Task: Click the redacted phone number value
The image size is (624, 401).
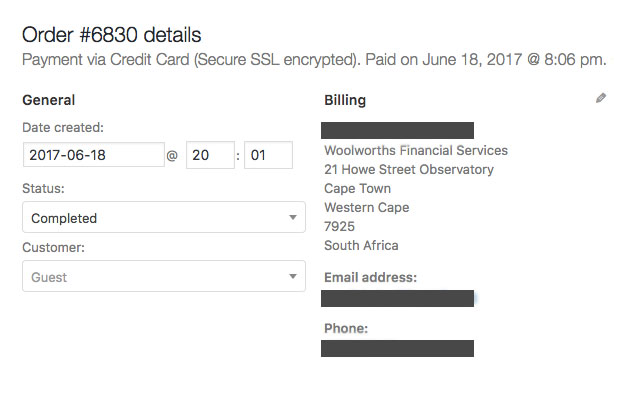Action: (397, 348)
